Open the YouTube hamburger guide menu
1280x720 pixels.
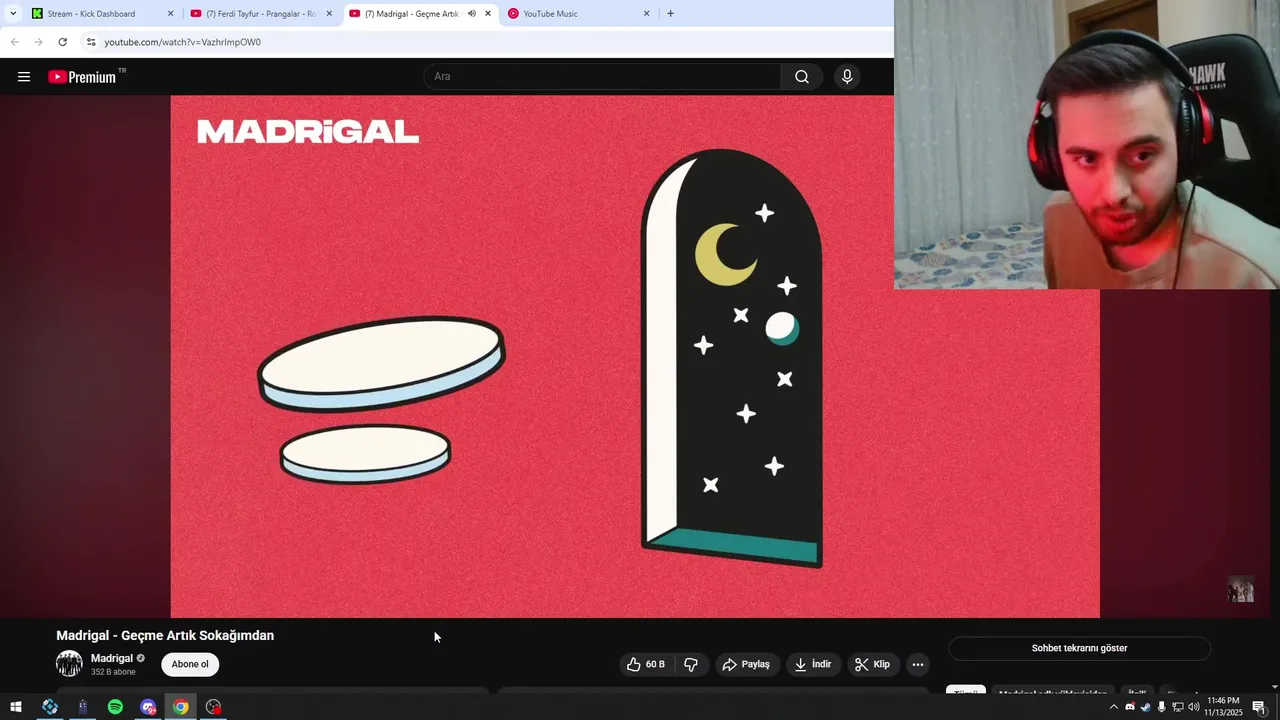tap(24, 77)
